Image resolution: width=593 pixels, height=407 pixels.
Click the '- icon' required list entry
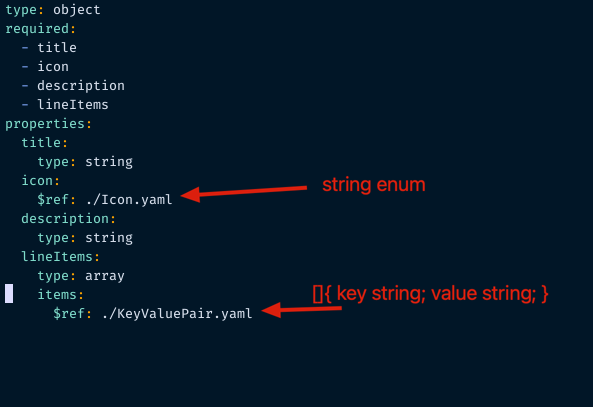[45, 67]
